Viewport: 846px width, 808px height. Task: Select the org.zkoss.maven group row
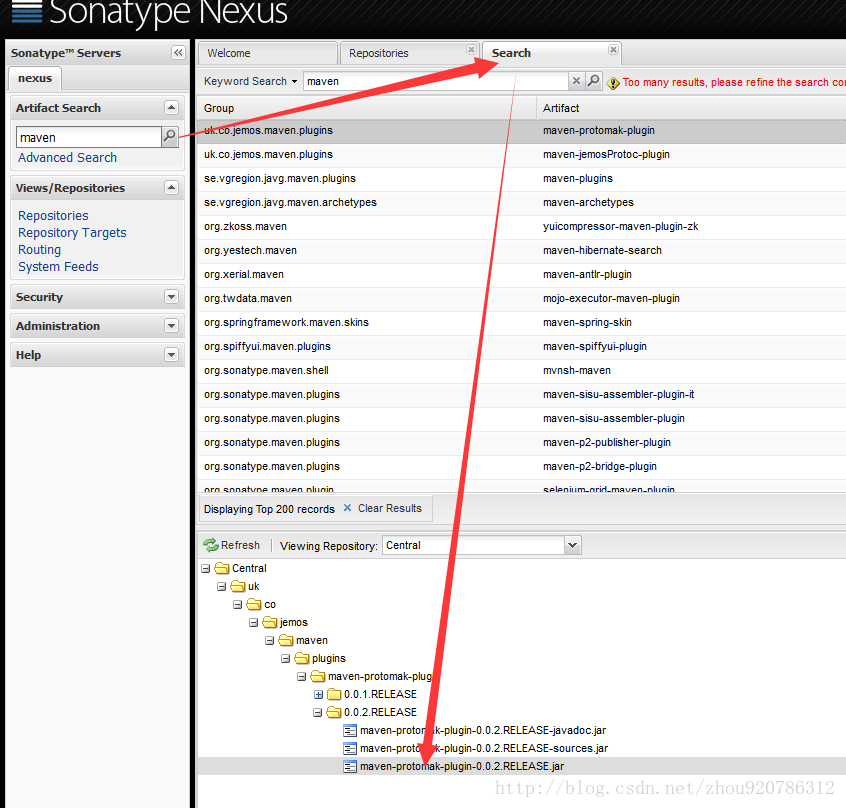pos(521,227)
